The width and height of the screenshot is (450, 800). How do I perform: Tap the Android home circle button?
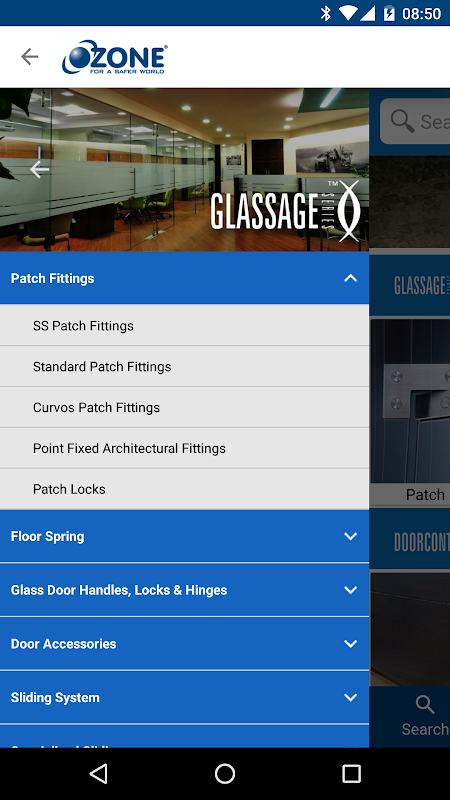pos(225,773)
